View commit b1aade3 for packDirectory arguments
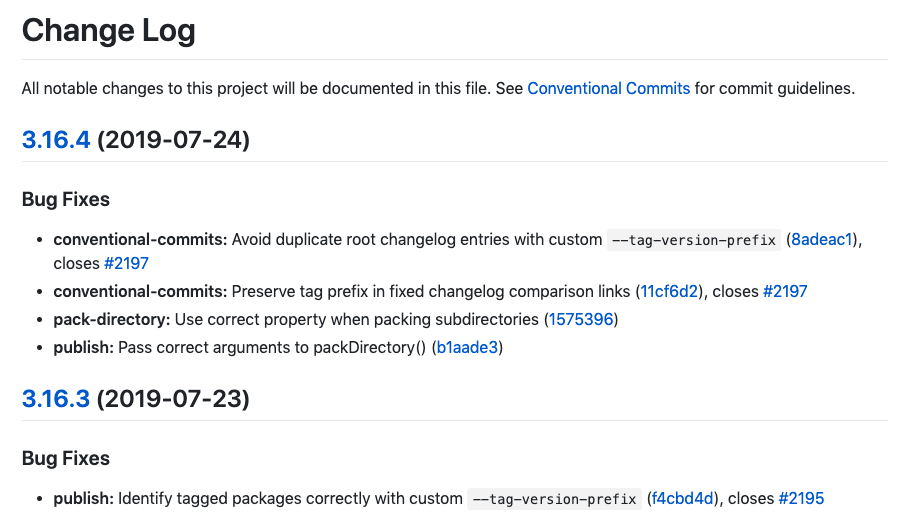The width and height of the screenshot is (909, 521). point(467,348)
